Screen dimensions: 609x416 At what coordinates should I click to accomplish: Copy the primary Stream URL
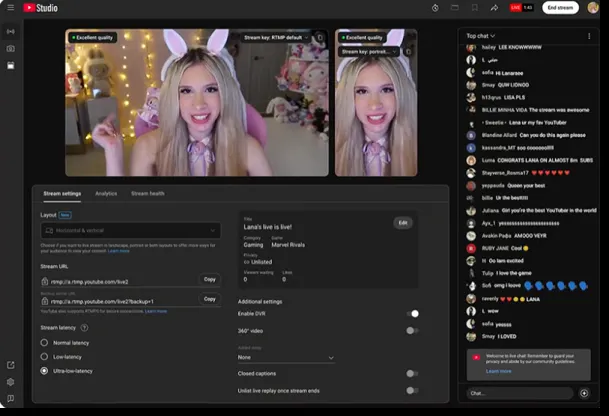pos(210,279)
